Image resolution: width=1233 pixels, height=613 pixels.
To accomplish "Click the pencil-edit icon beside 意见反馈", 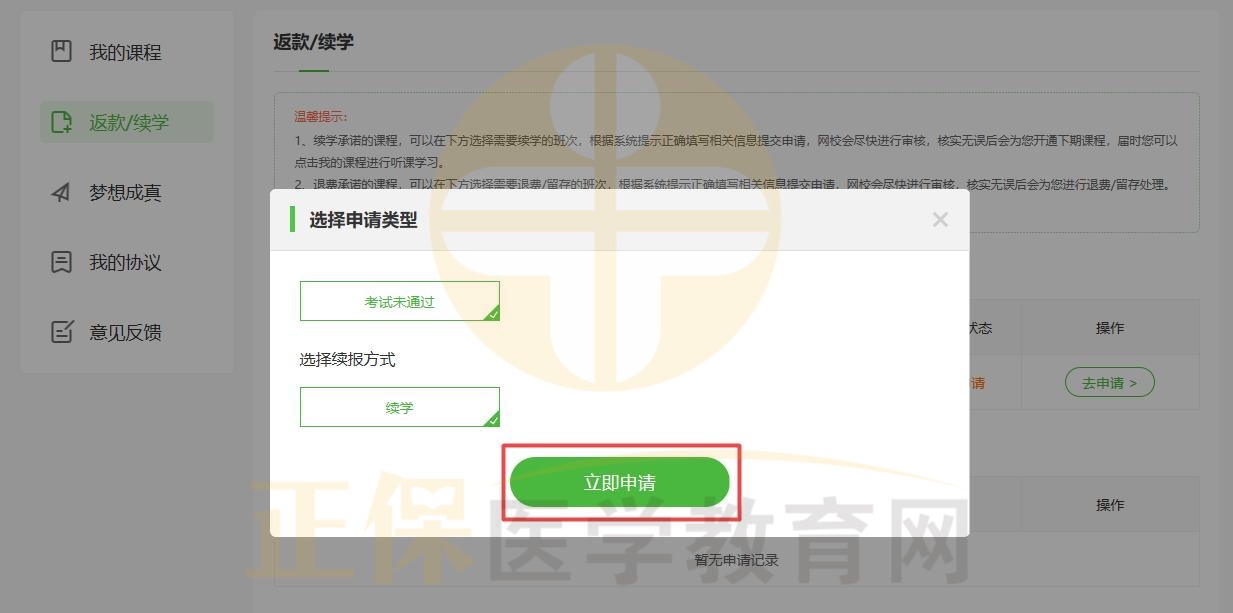I will [62, 332].
